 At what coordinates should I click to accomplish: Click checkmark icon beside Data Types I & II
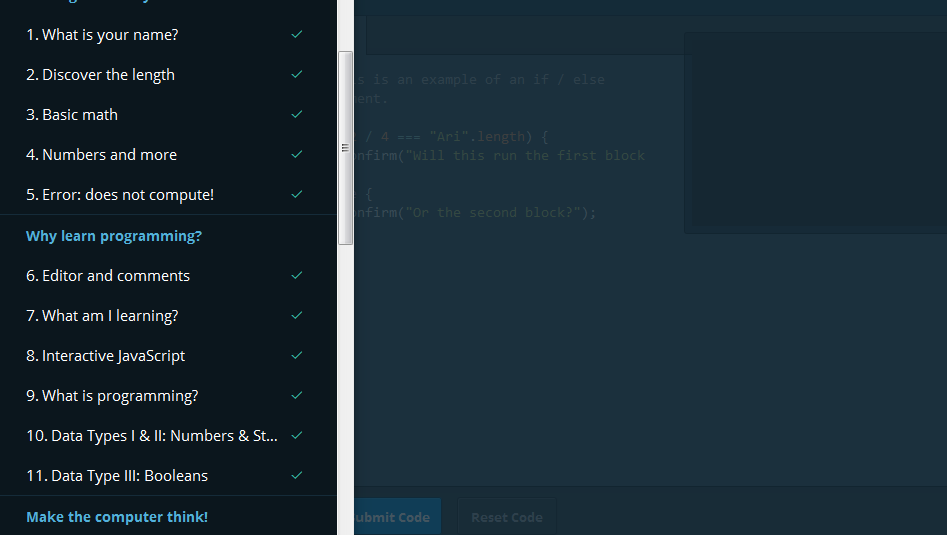point(297,435)
